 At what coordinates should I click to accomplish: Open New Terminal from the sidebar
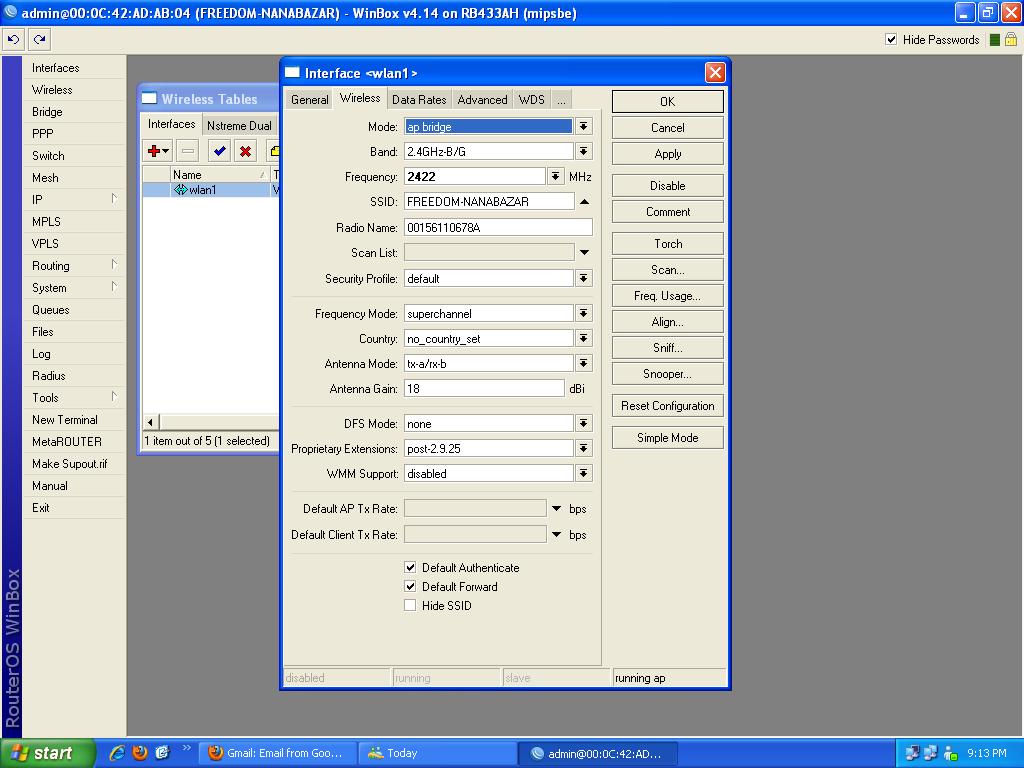pos(73,420)
